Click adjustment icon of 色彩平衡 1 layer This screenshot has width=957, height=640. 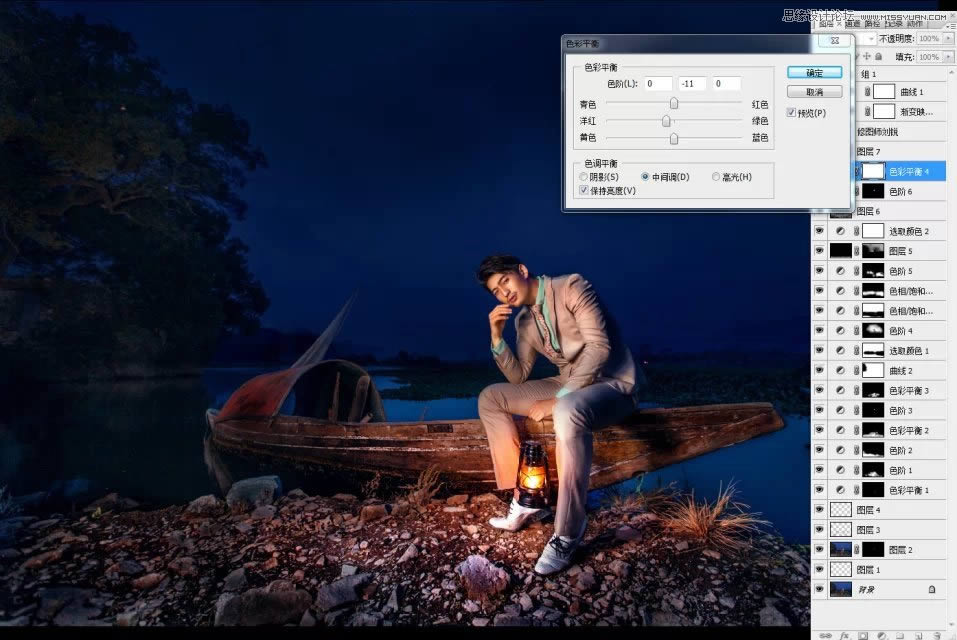[x=840, y=490]
